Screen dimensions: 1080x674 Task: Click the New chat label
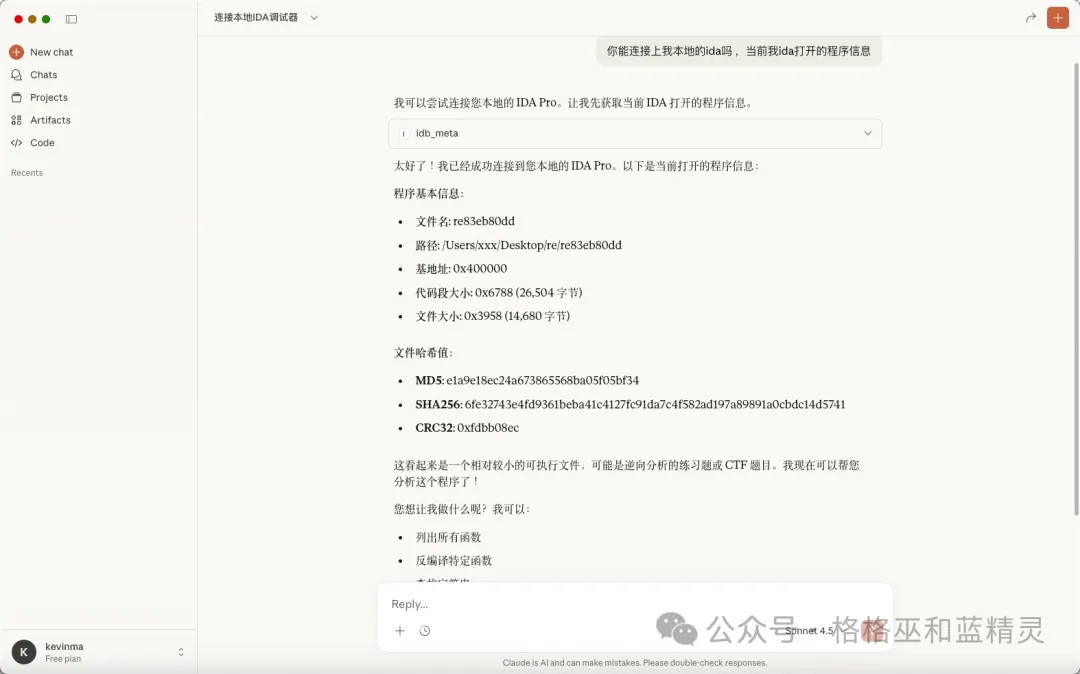(x=51, y=52)
